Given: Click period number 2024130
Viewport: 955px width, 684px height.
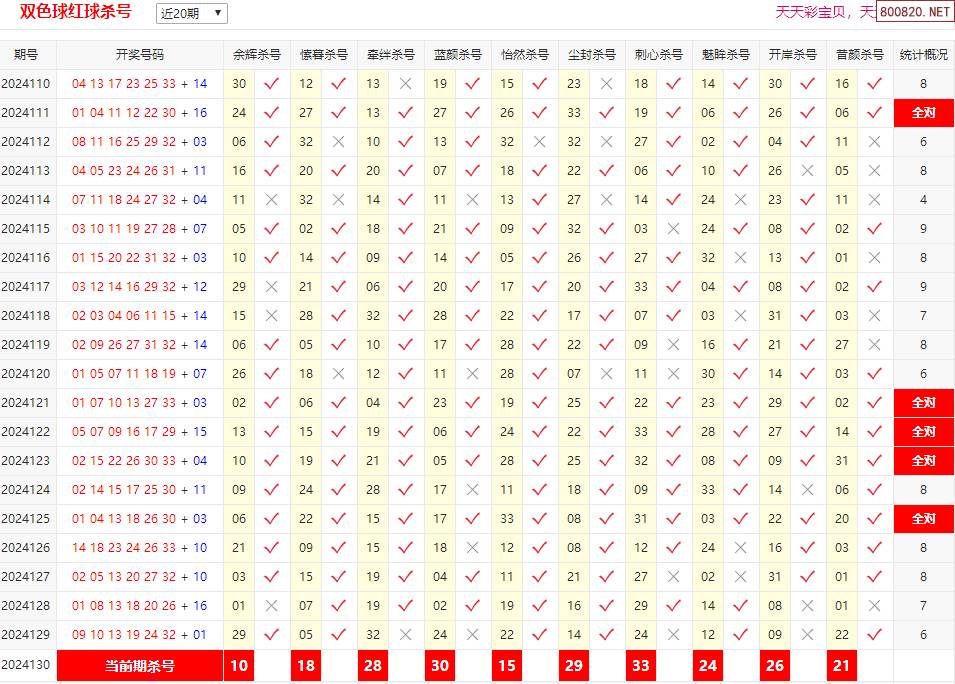Looking at the screenshot, I should (26, 665).
